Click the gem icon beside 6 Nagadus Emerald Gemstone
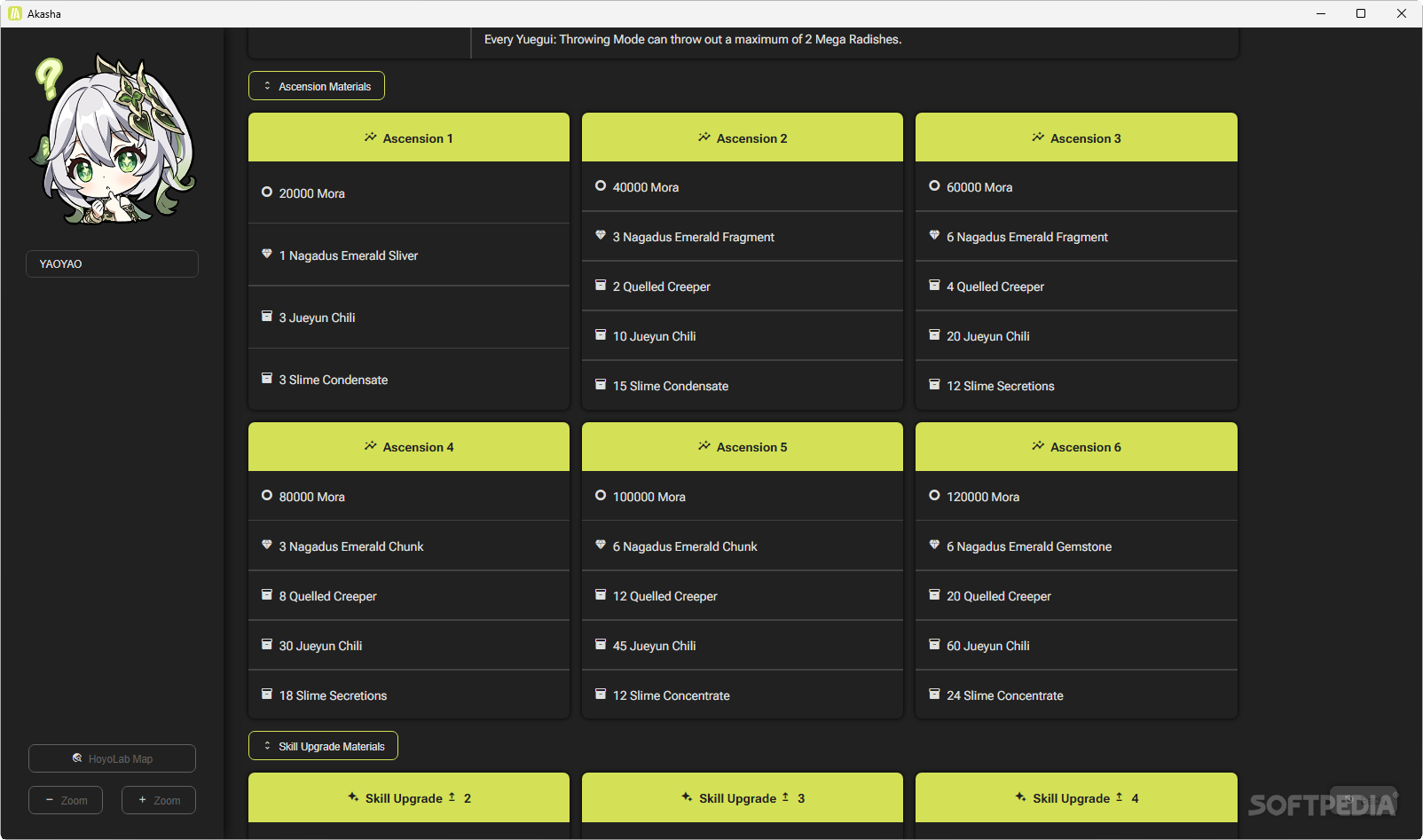This screenshot has height=840, width=1423. click(934, 545)
